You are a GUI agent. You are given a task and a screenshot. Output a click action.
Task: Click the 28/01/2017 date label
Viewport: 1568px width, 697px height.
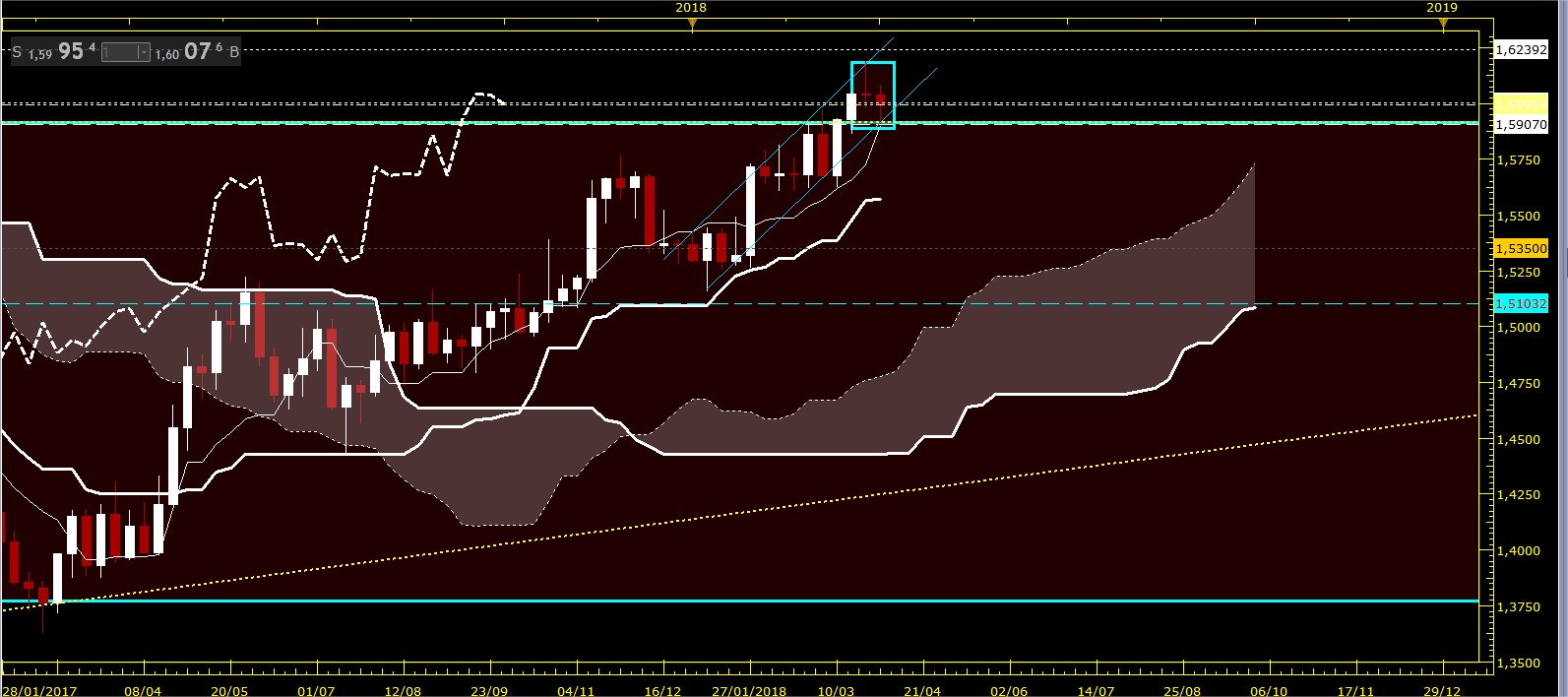click(x=39, y=690)
